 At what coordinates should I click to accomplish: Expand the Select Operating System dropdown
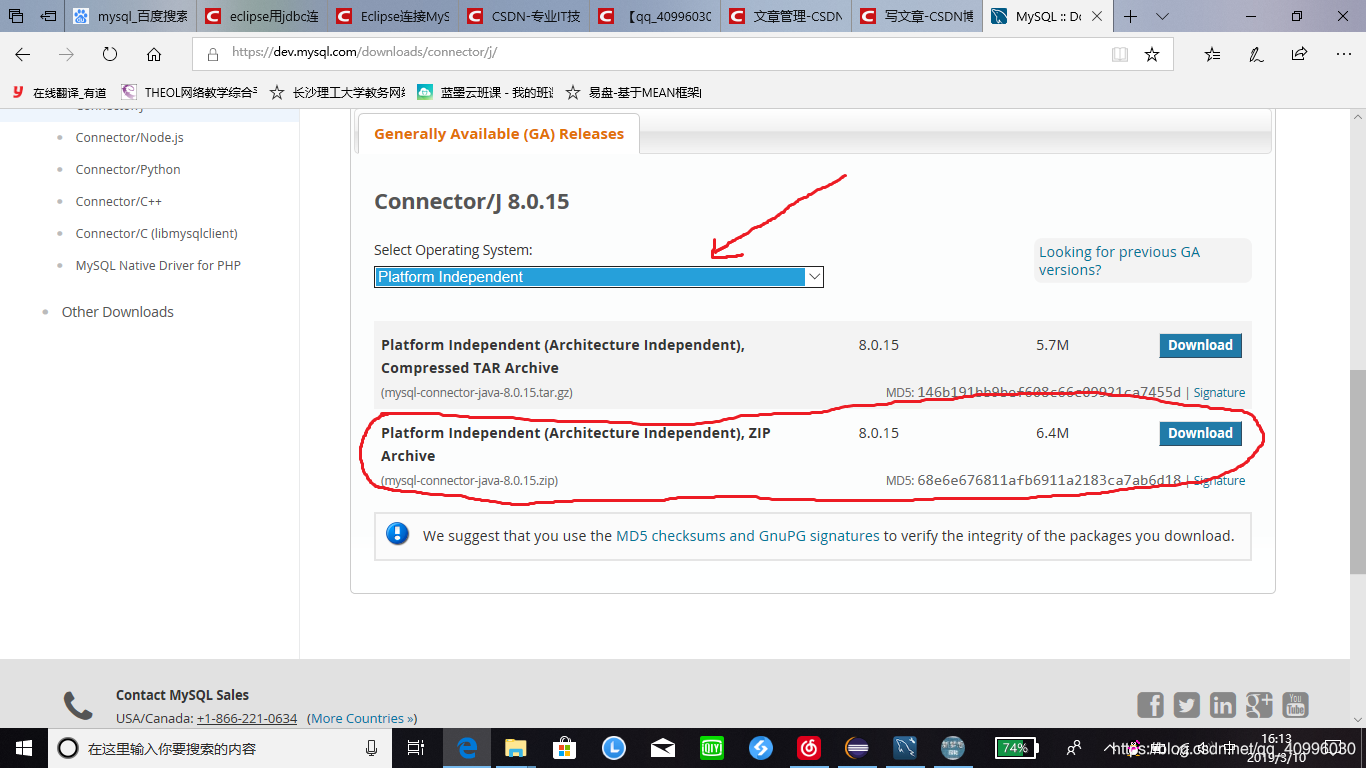(x=598, y=277)
